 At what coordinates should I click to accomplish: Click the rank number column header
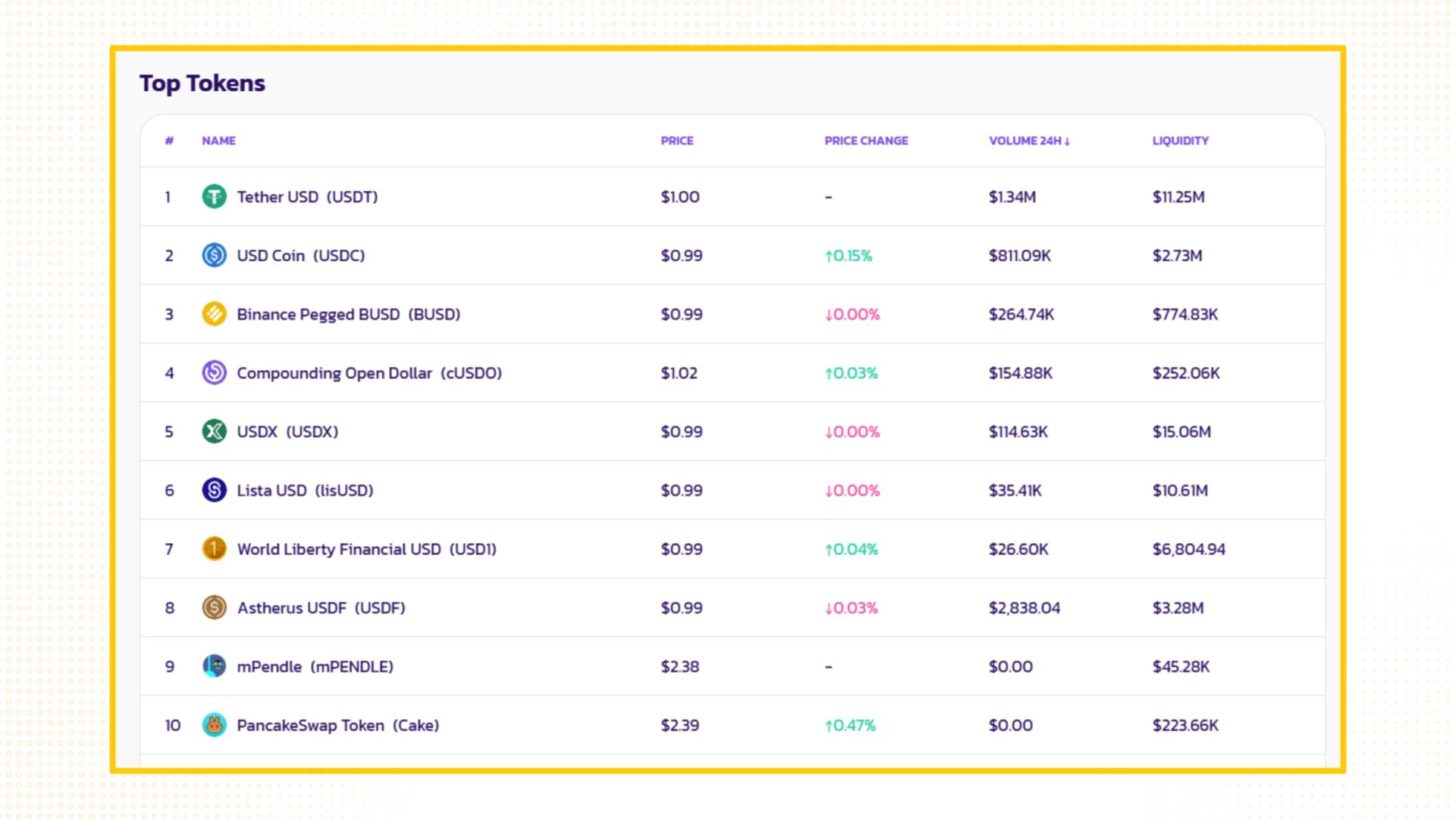click(x=169, y=141)
